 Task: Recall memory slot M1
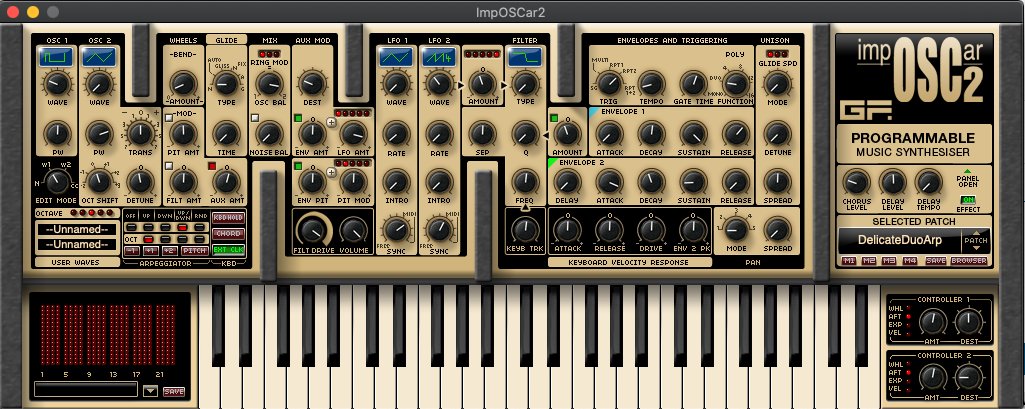coord(849,261)
